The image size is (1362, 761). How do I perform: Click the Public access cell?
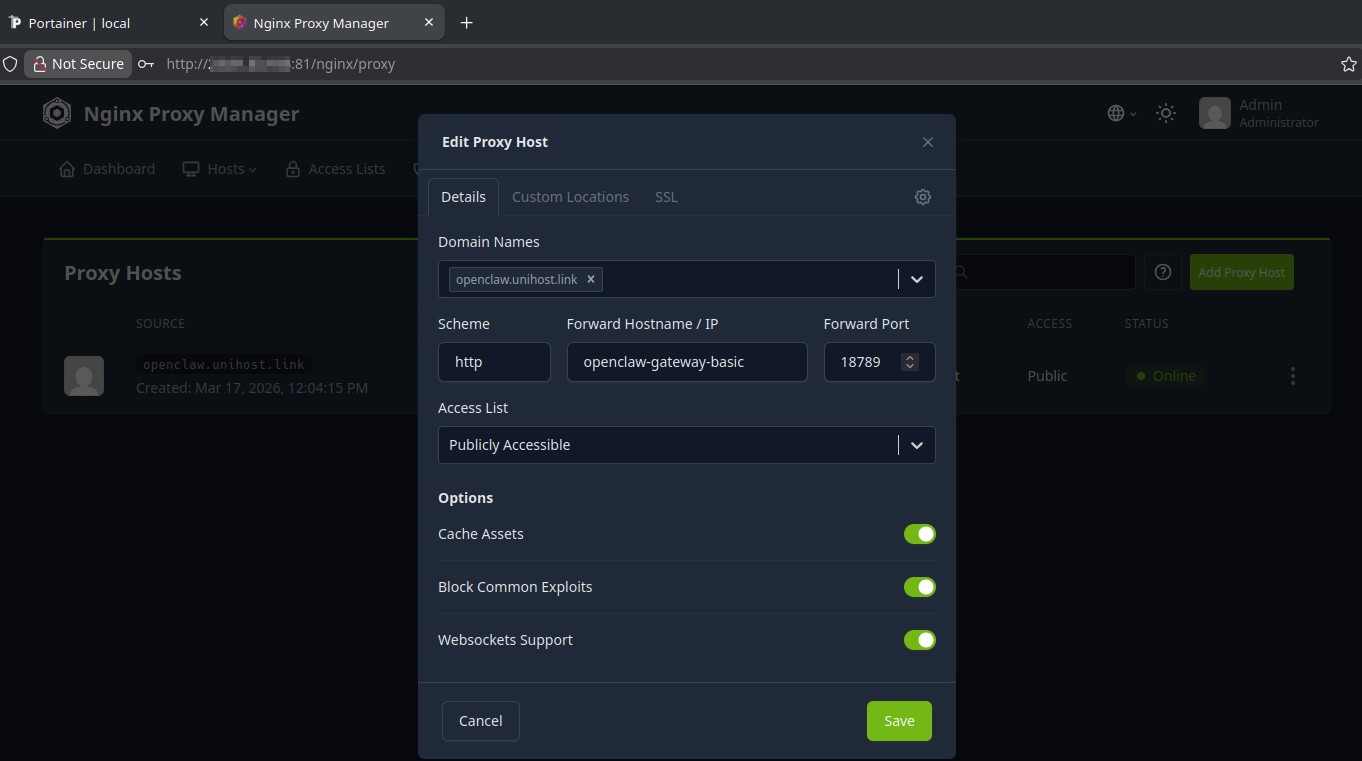[x=1047, y=376]
